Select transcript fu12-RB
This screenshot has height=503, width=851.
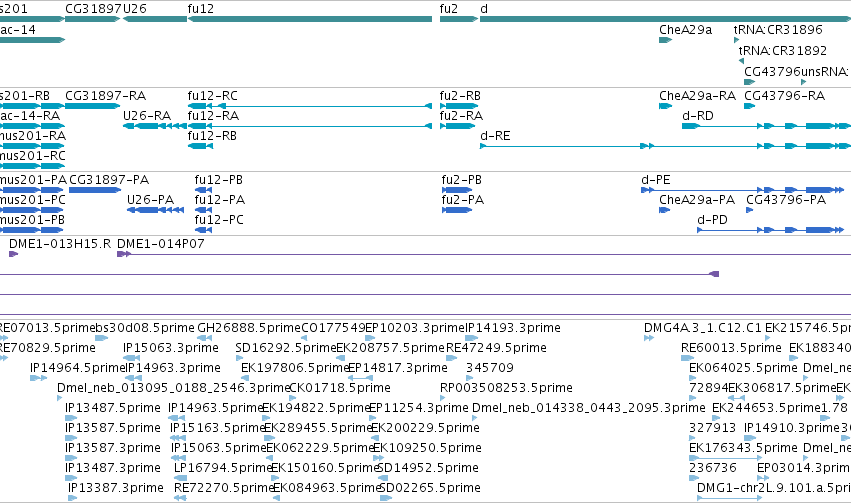point(200,146)
